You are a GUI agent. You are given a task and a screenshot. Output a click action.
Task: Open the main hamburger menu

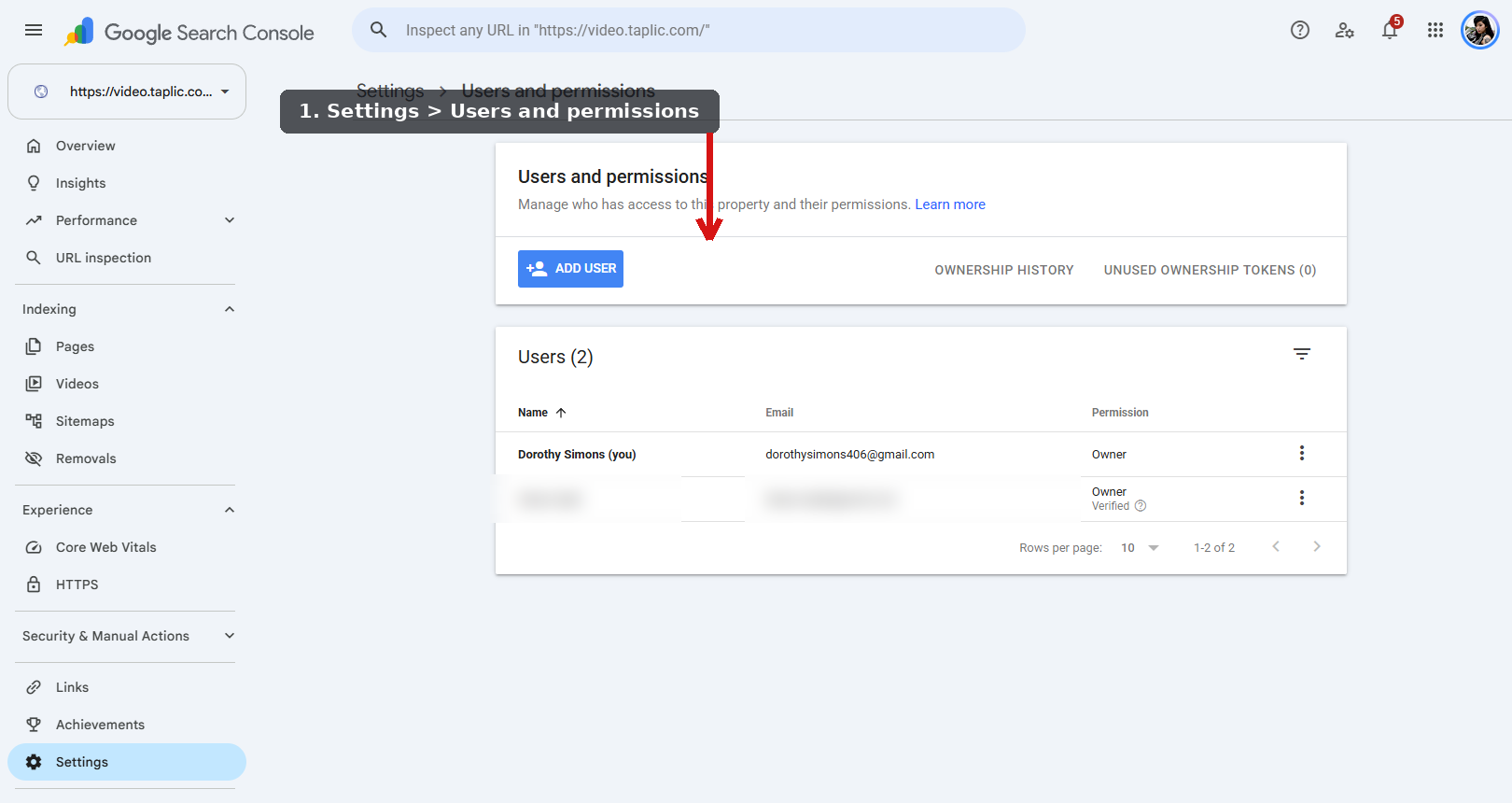pyautogui.click(x=34, y=30)
